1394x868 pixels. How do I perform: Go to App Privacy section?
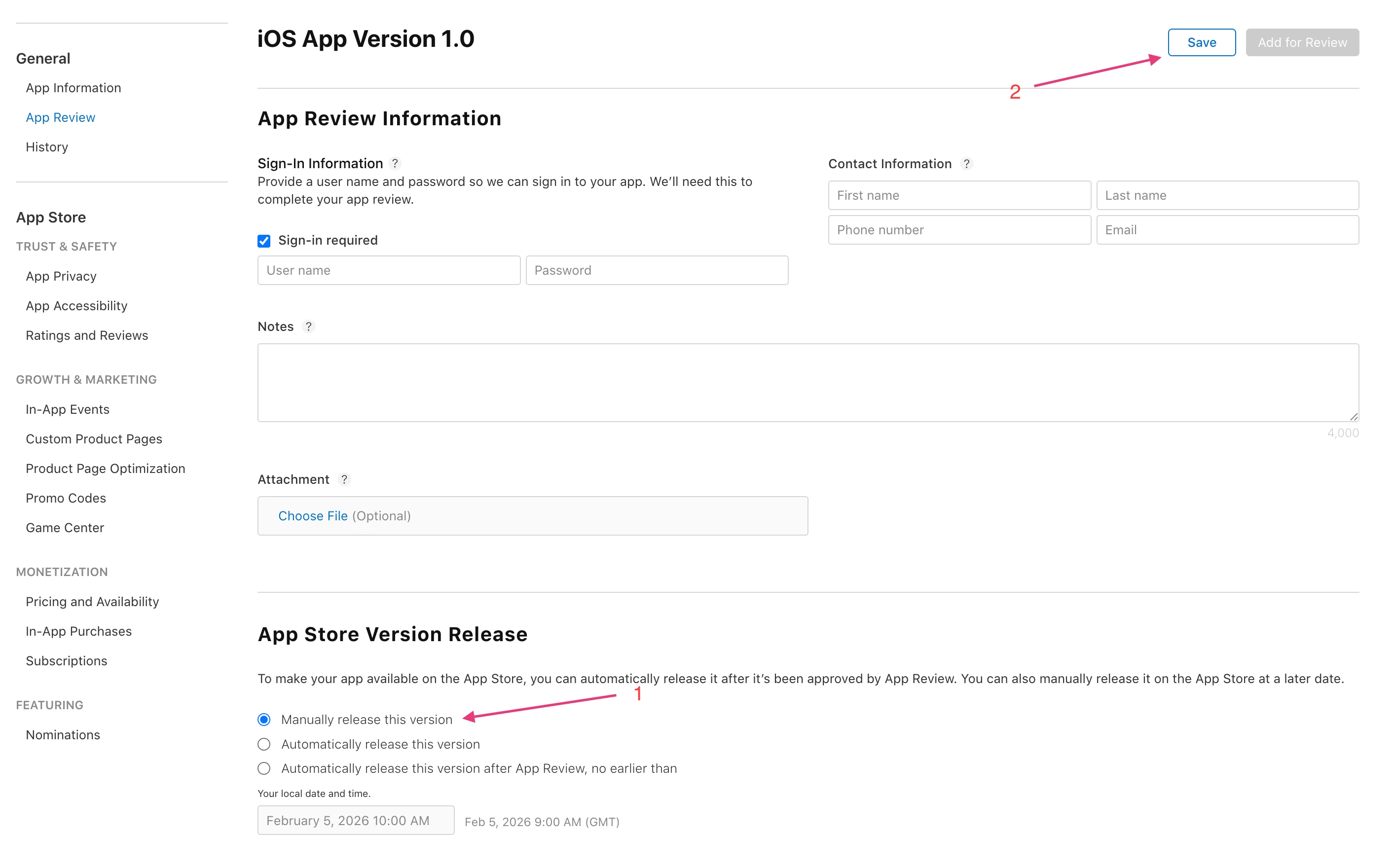click(61, 276)
